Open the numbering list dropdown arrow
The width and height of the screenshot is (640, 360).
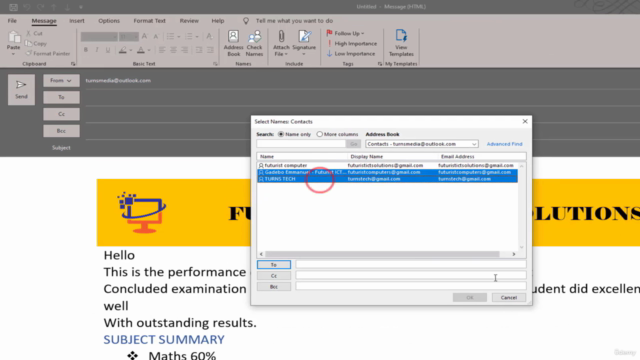coord(197,37)
